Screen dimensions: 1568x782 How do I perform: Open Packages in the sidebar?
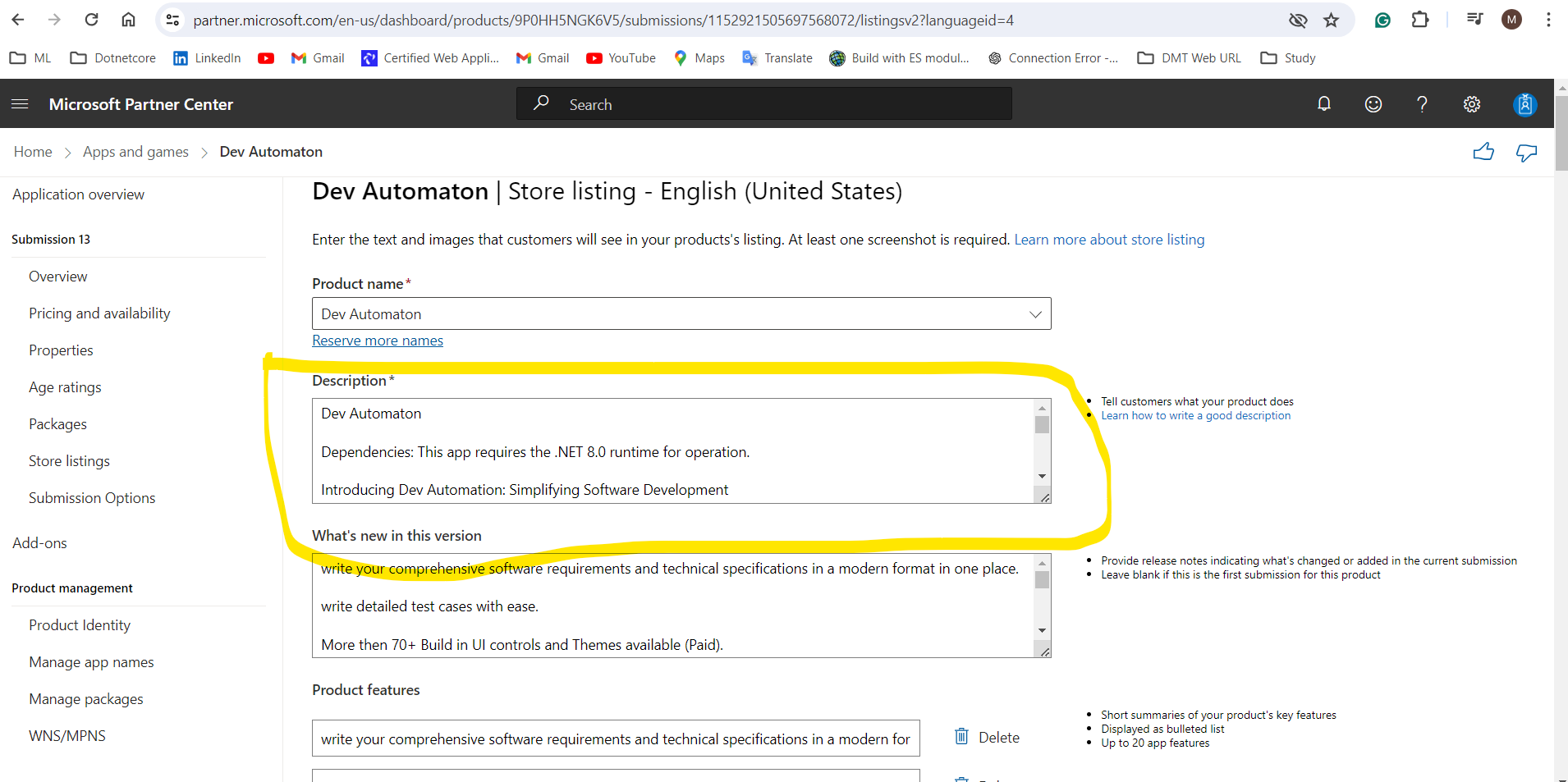point(57,424)
